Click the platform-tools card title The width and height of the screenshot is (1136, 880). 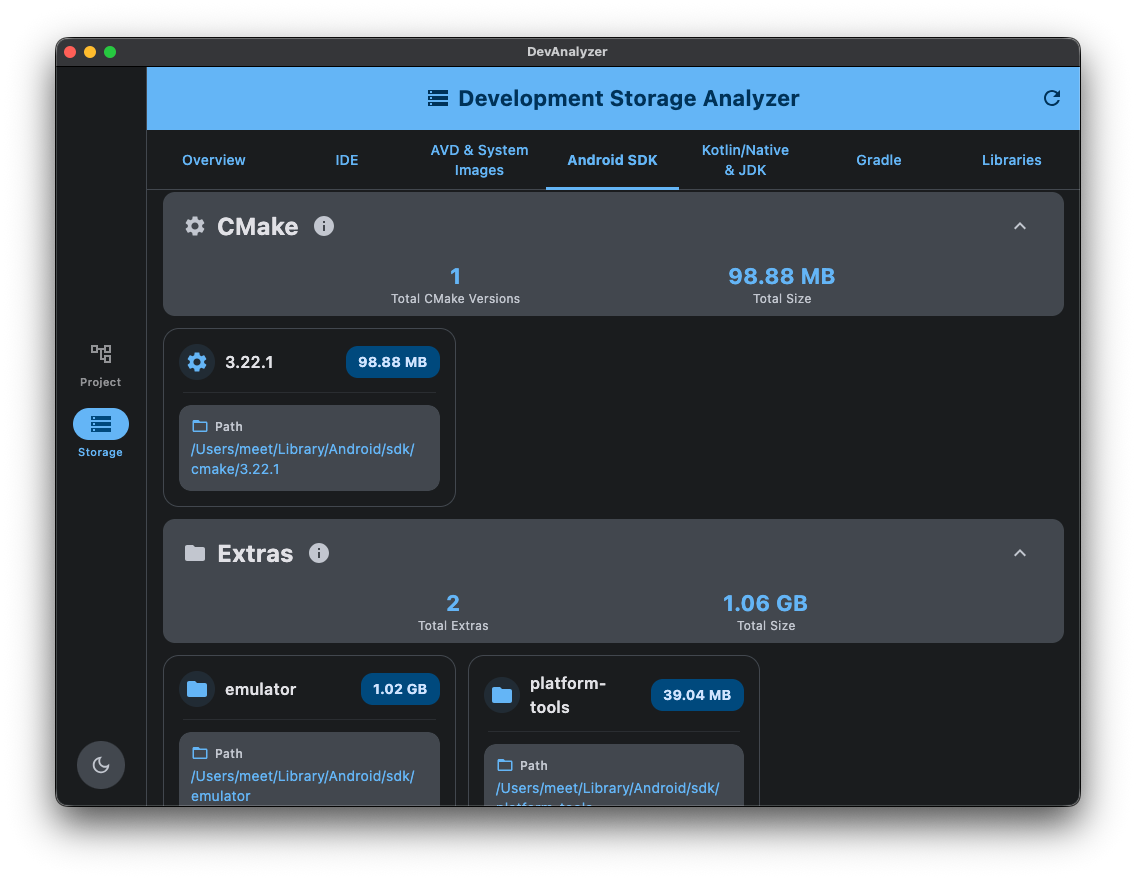(x=567, y=695)
